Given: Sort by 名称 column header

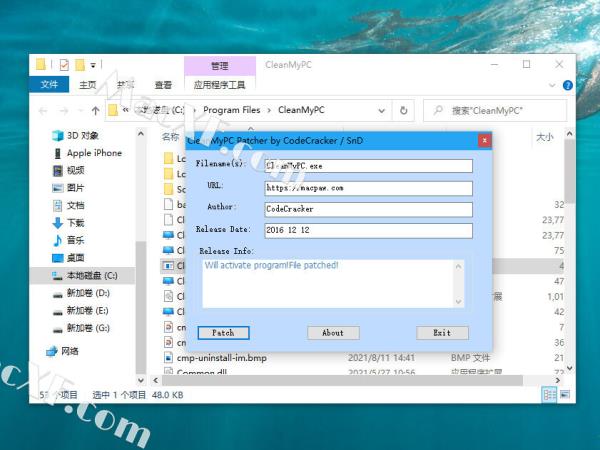Looking at the screenshot, I should tap(170, 137).
